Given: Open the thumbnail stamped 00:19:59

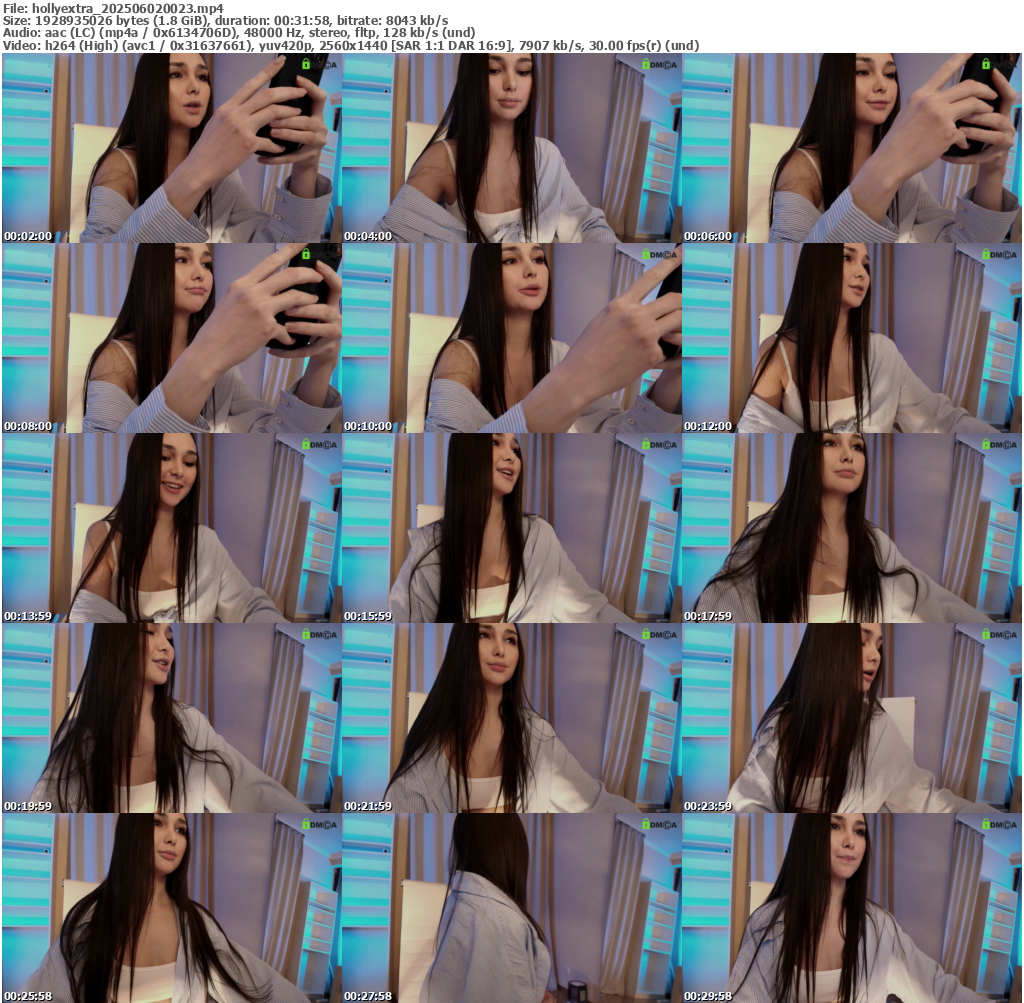Looking at the screenshot, I should click(x=172, y=718).
